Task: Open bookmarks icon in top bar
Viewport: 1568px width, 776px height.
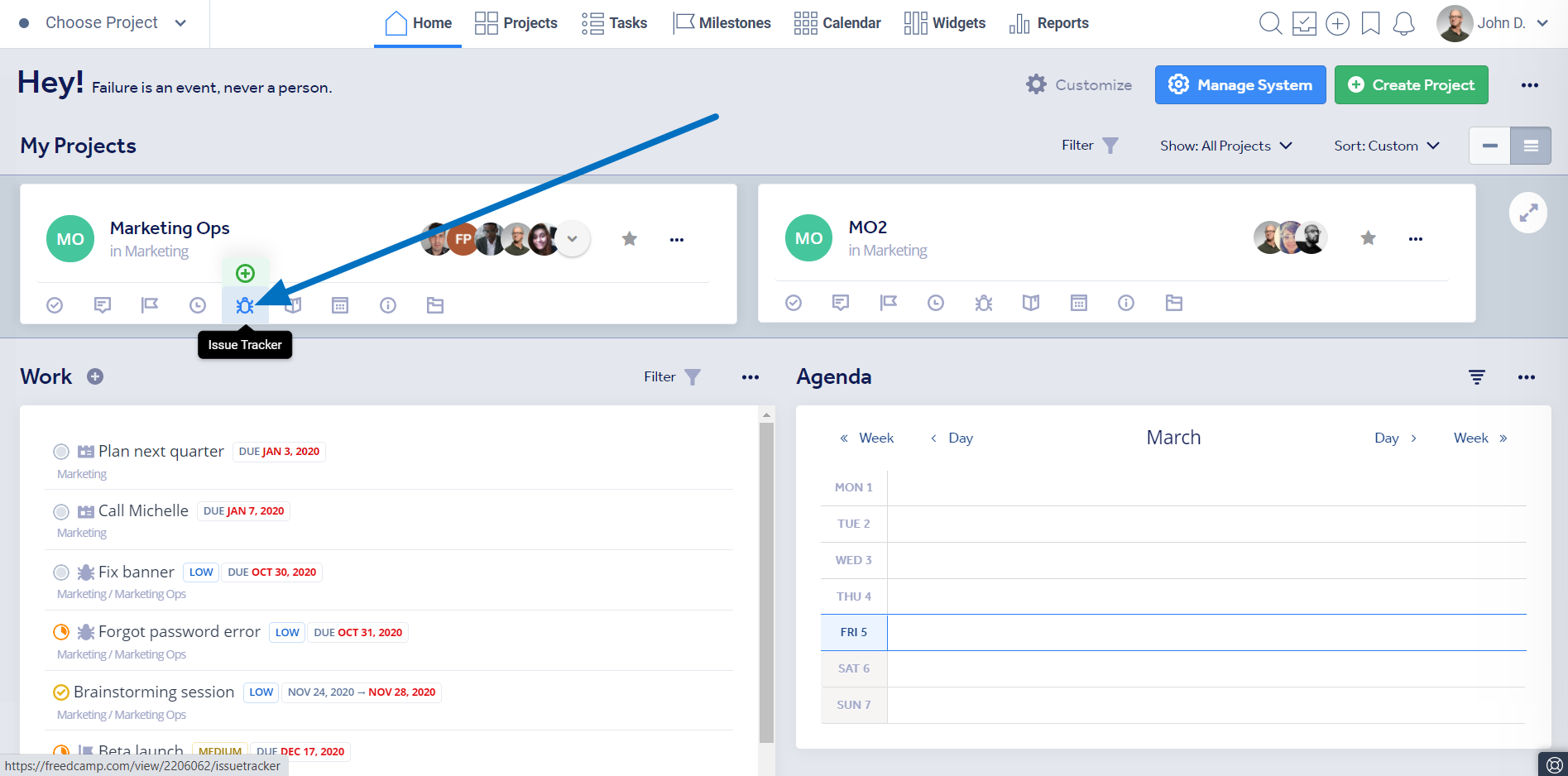Action: pyautogui.click(x=1370, y=23)
